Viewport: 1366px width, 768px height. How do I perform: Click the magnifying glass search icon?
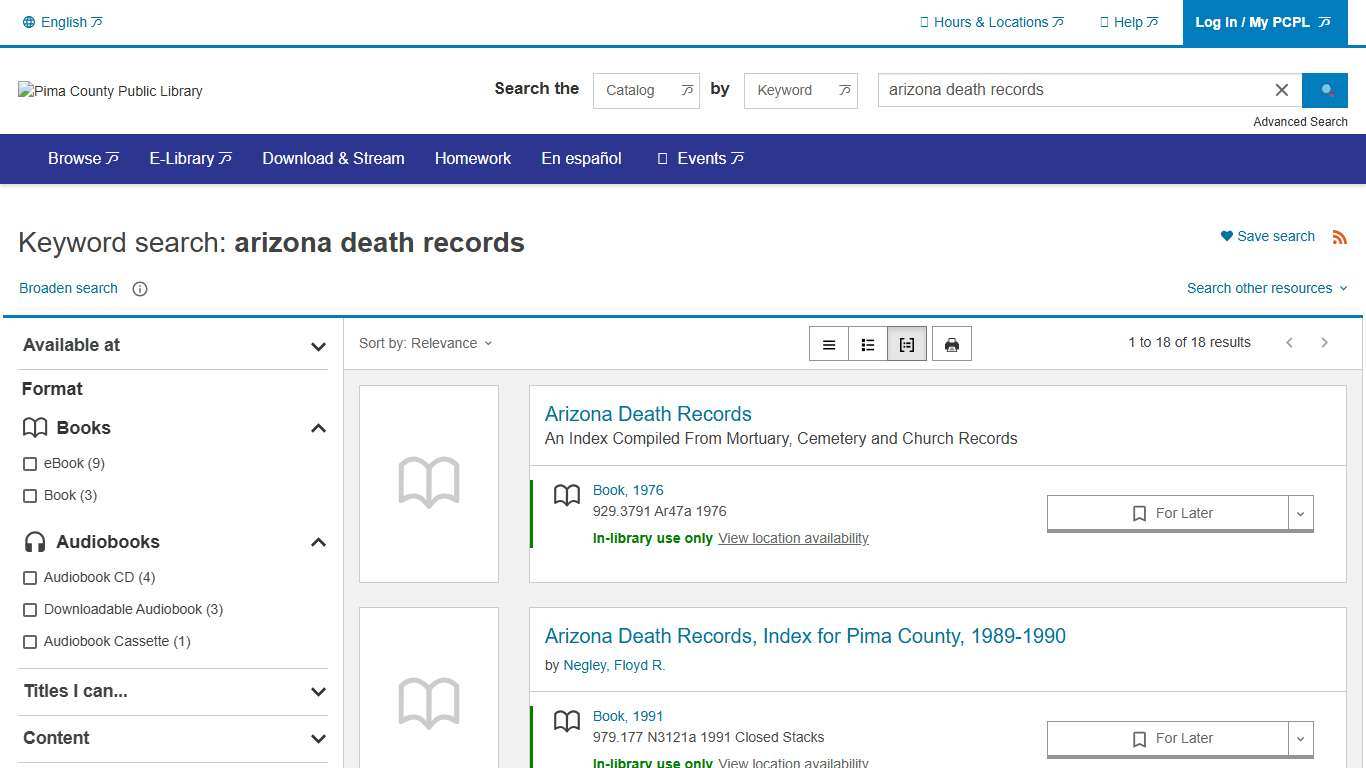[x=1325, y=90]
